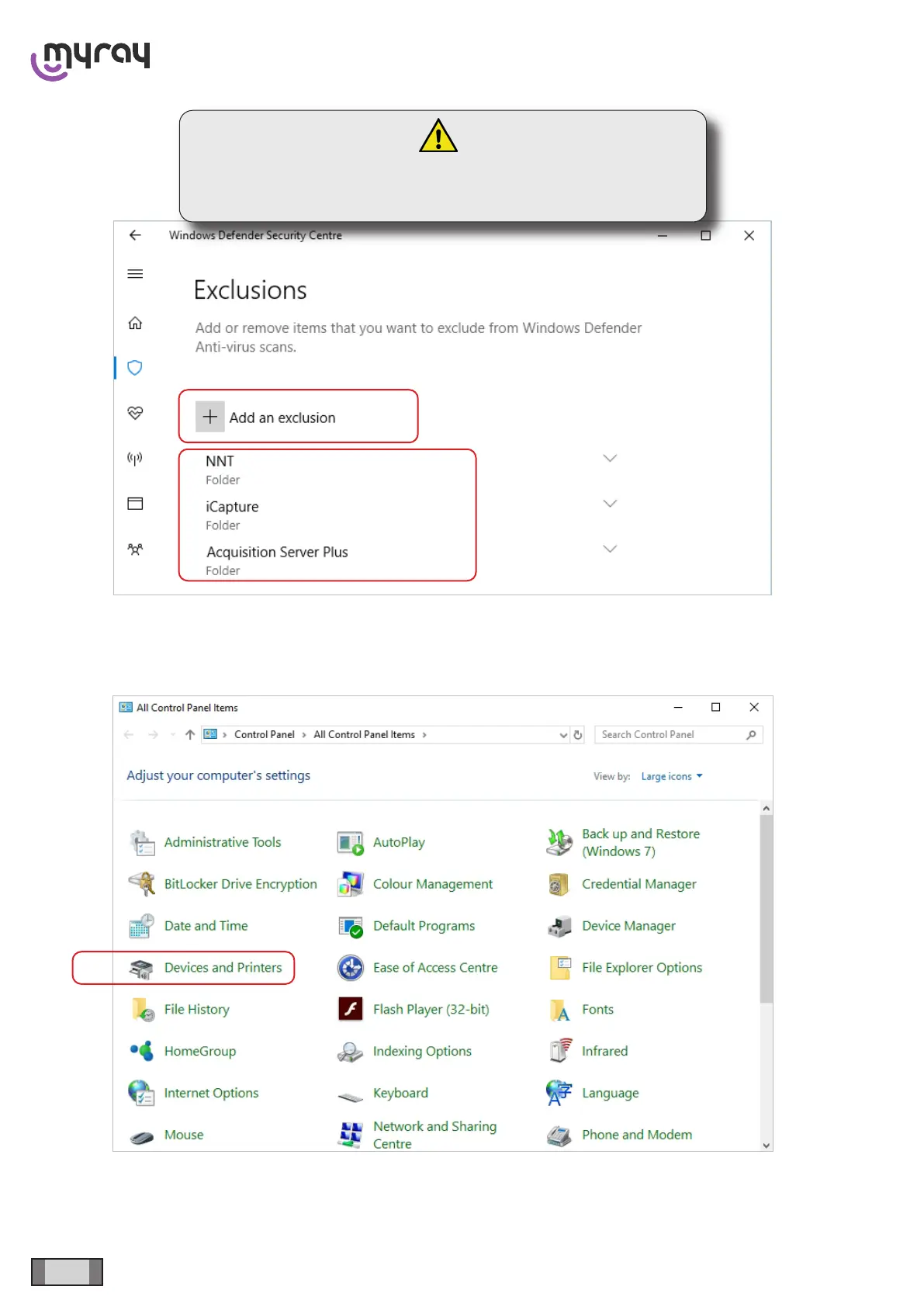Open File Explorer Options icon
924x1307 pixels.
pos(559,968)
